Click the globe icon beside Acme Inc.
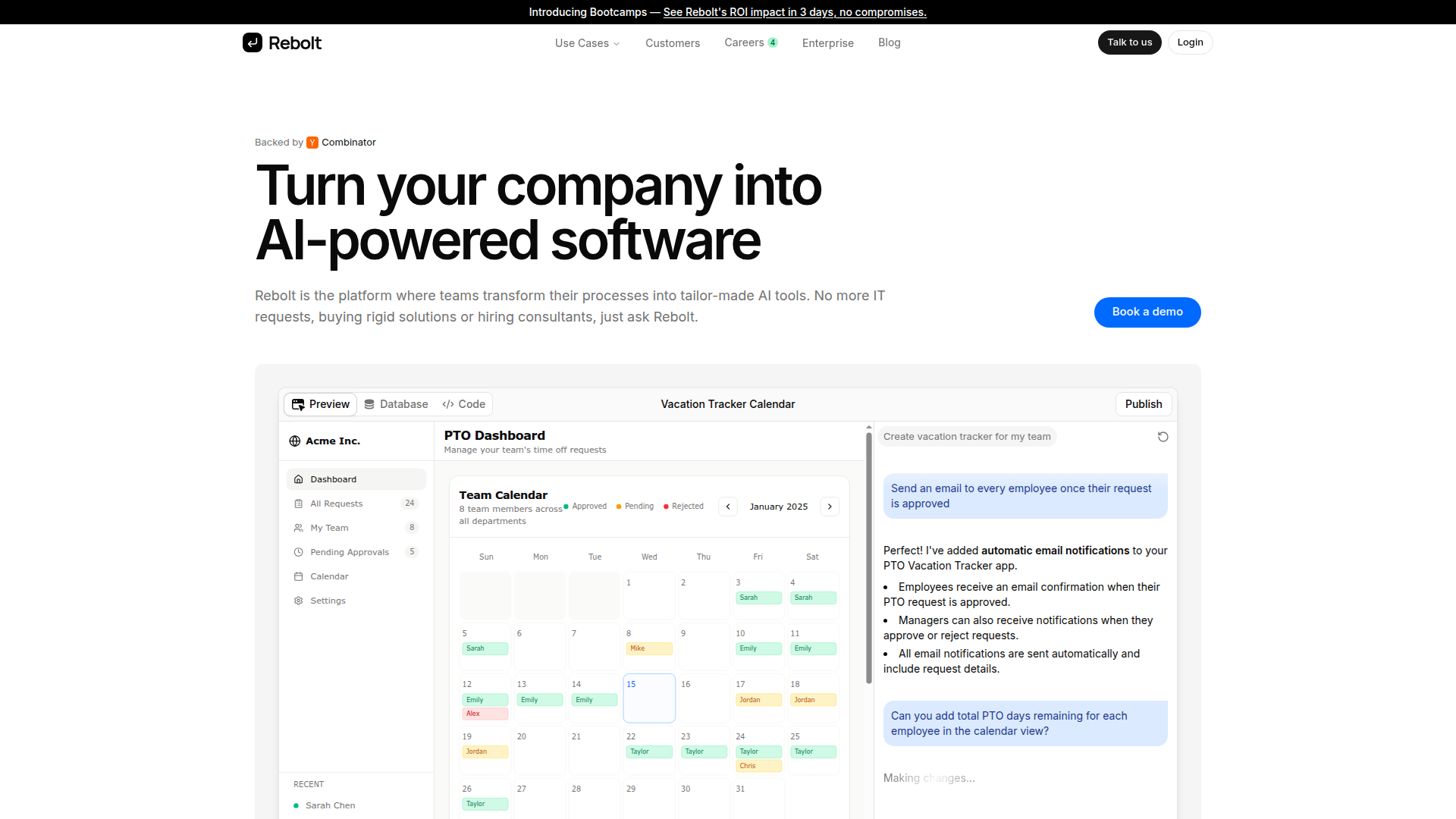 tap(295, 441)
